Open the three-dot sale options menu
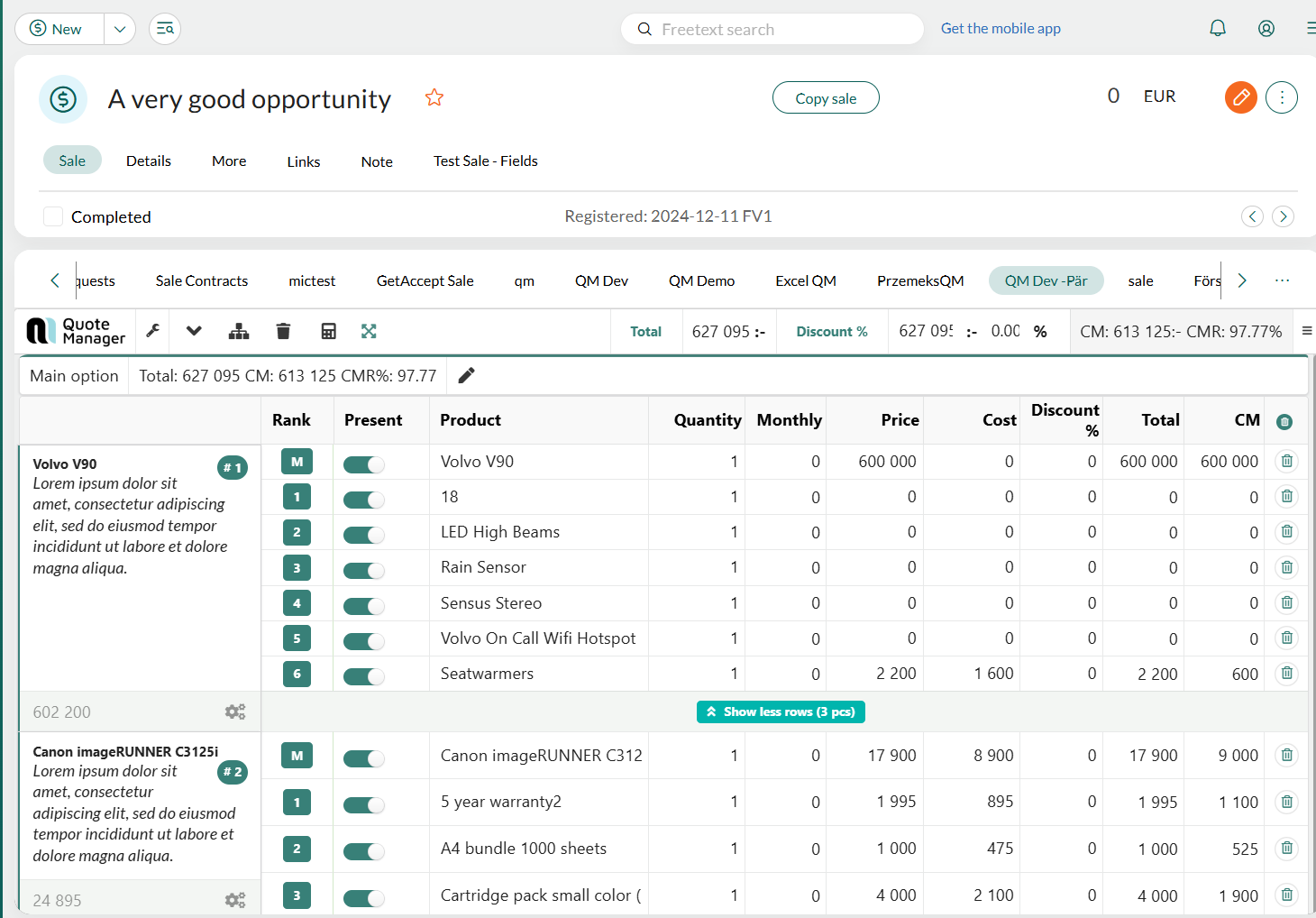The width and height of the screenshot is (1316, 918). pyautogui.click(x=1282, y=97)
